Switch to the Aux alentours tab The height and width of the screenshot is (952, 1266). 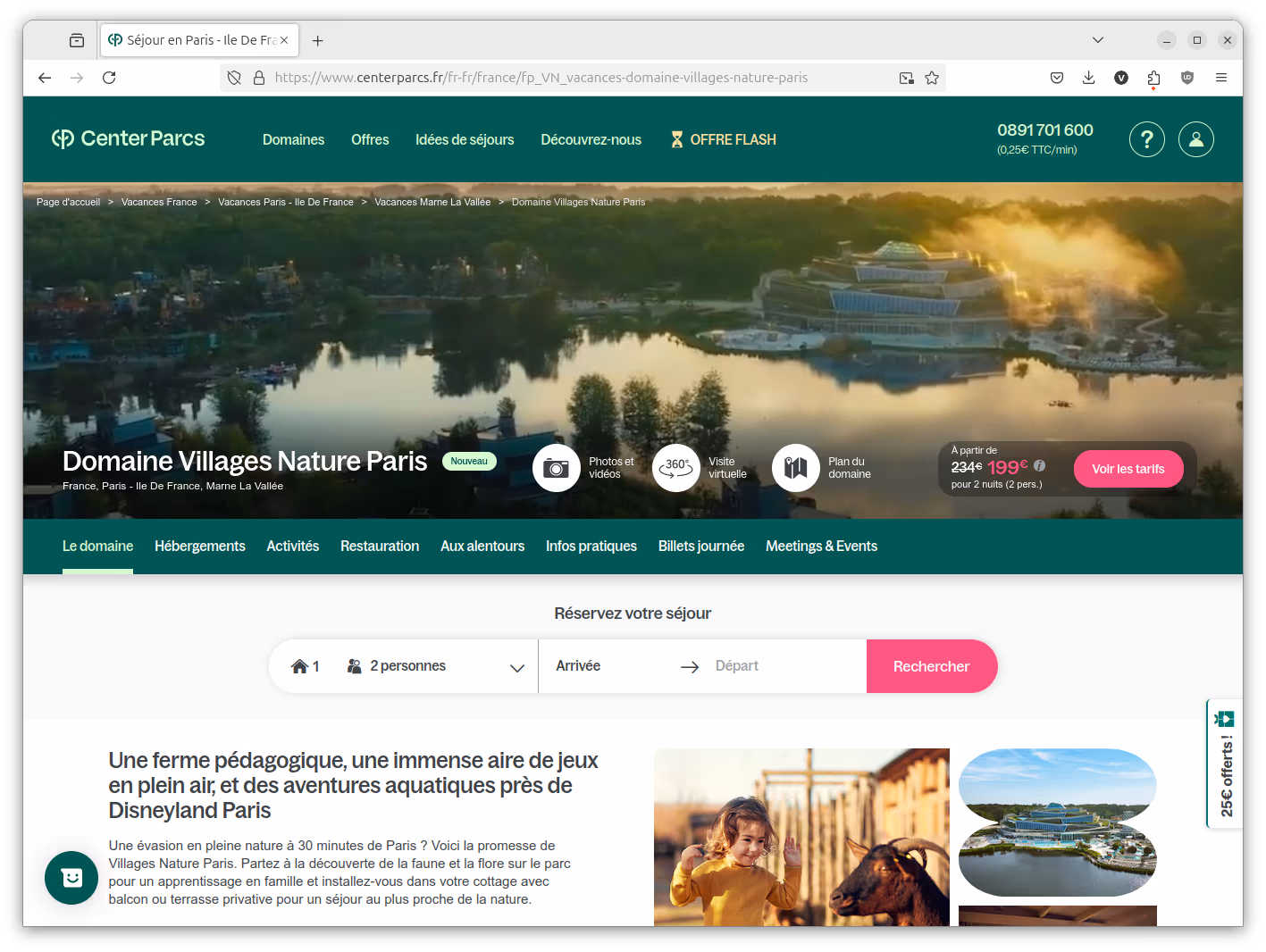point(482,546)
